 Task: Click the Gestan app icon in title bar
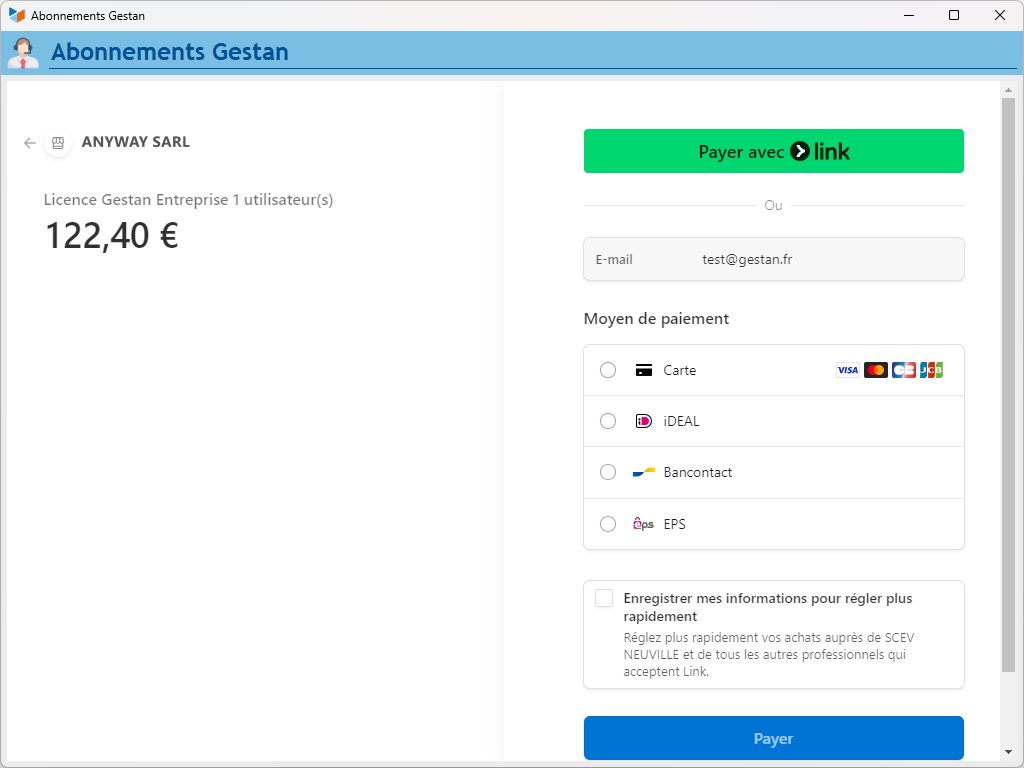point(16,15)
